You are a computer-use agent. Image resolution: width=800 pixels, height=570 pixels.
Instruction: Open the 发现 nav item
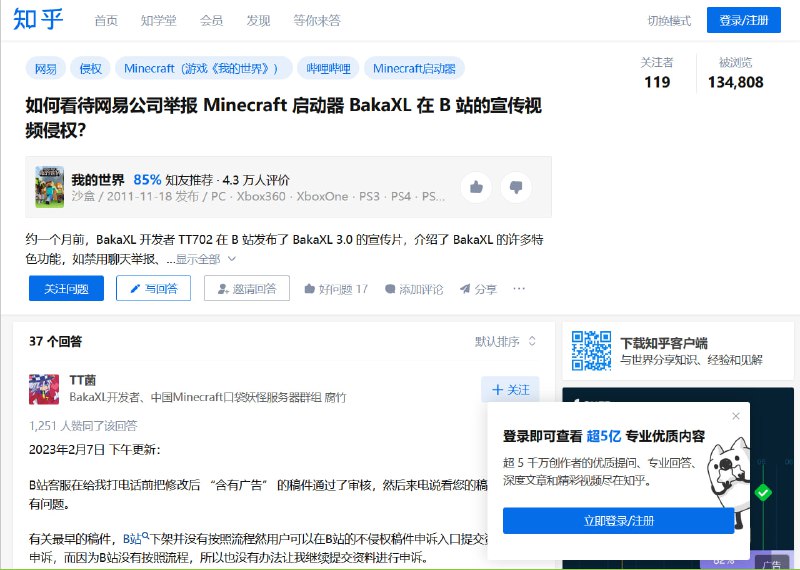coord(258,20)
